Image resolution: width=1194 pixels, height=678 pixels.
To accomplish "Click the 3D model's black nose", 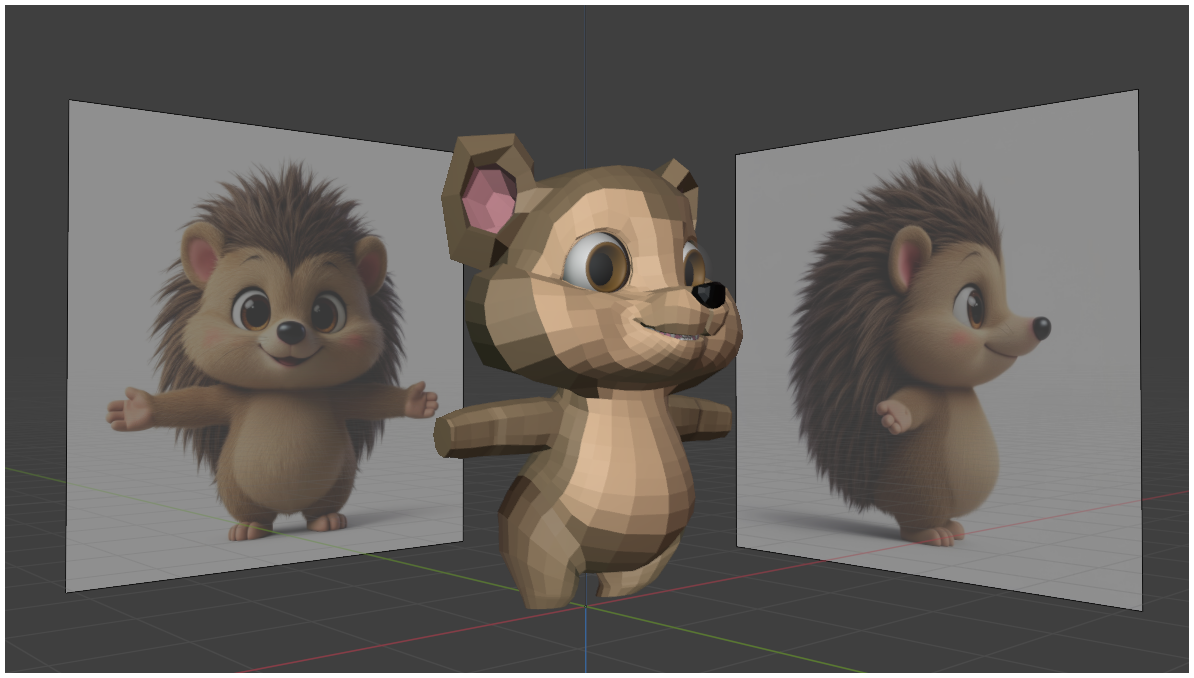I will [710, 295].
